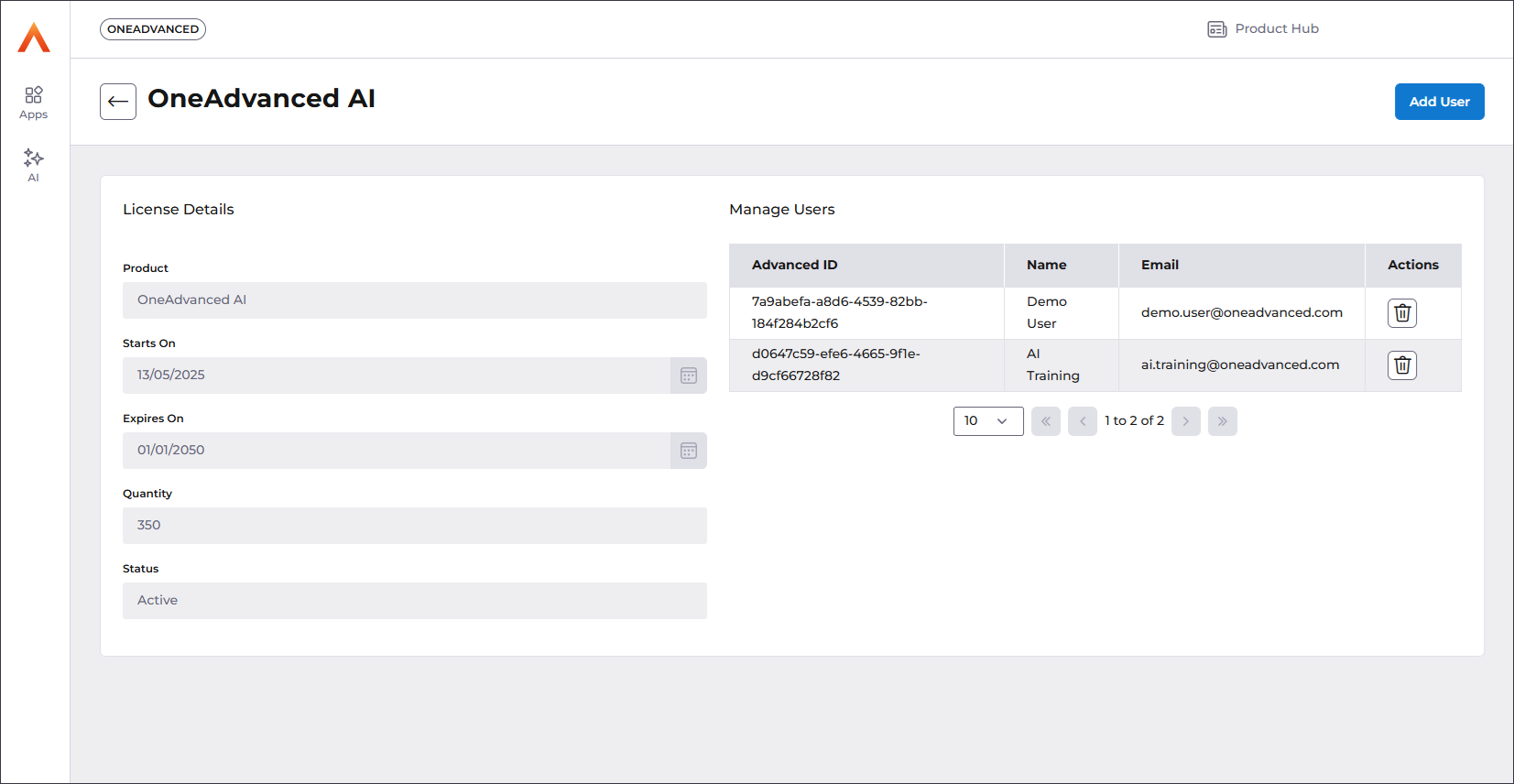
Task: Click the OneAdvanced orange logo
Action: (x=34, y=38)
